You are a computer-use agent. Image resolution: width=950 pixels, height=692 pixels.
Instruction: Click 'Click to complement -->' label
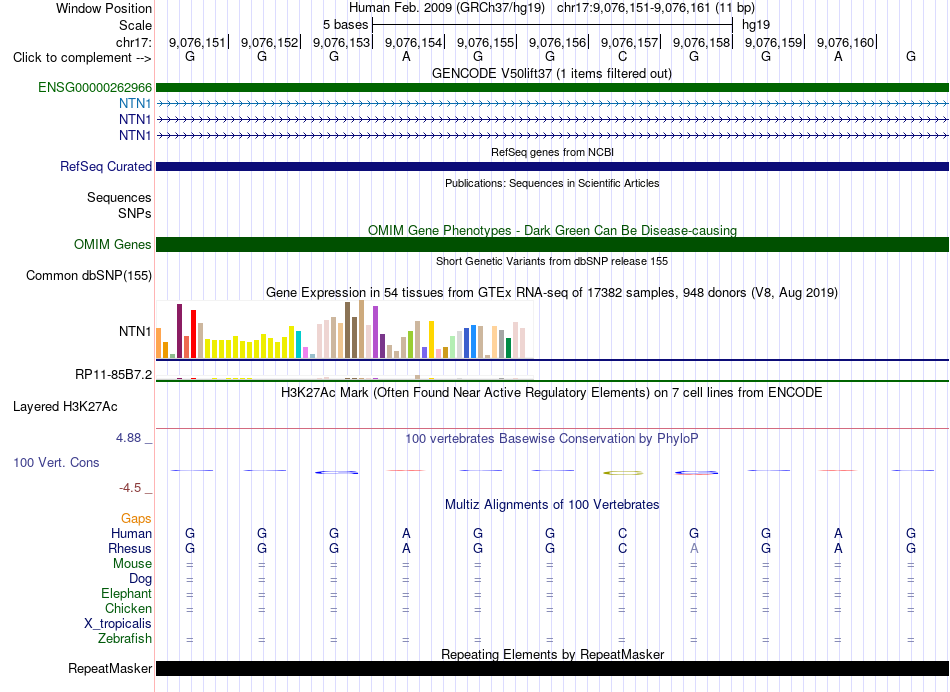pyautogui.click(x=82, y=58)
